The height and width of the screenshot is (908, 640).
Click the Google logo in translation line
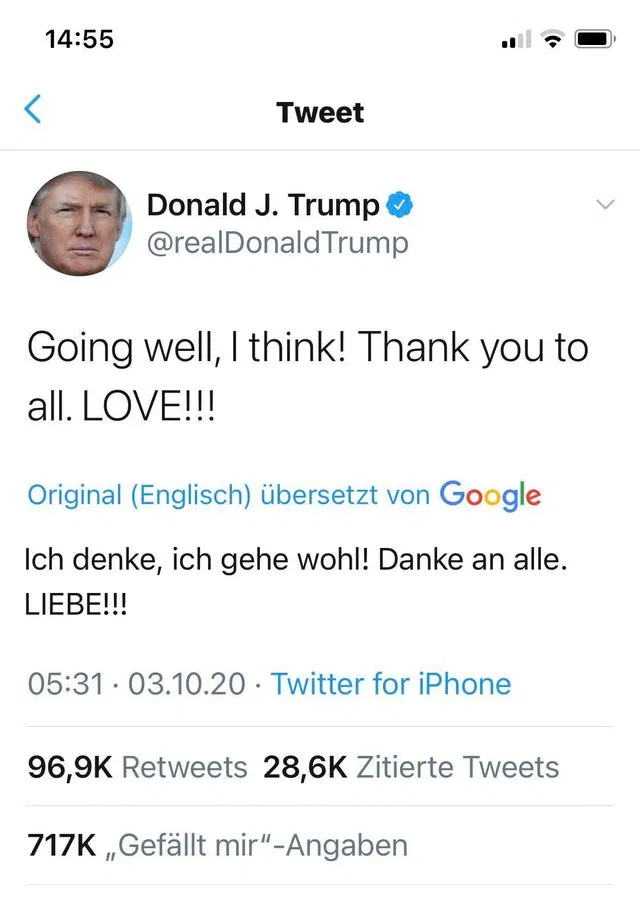490,494
